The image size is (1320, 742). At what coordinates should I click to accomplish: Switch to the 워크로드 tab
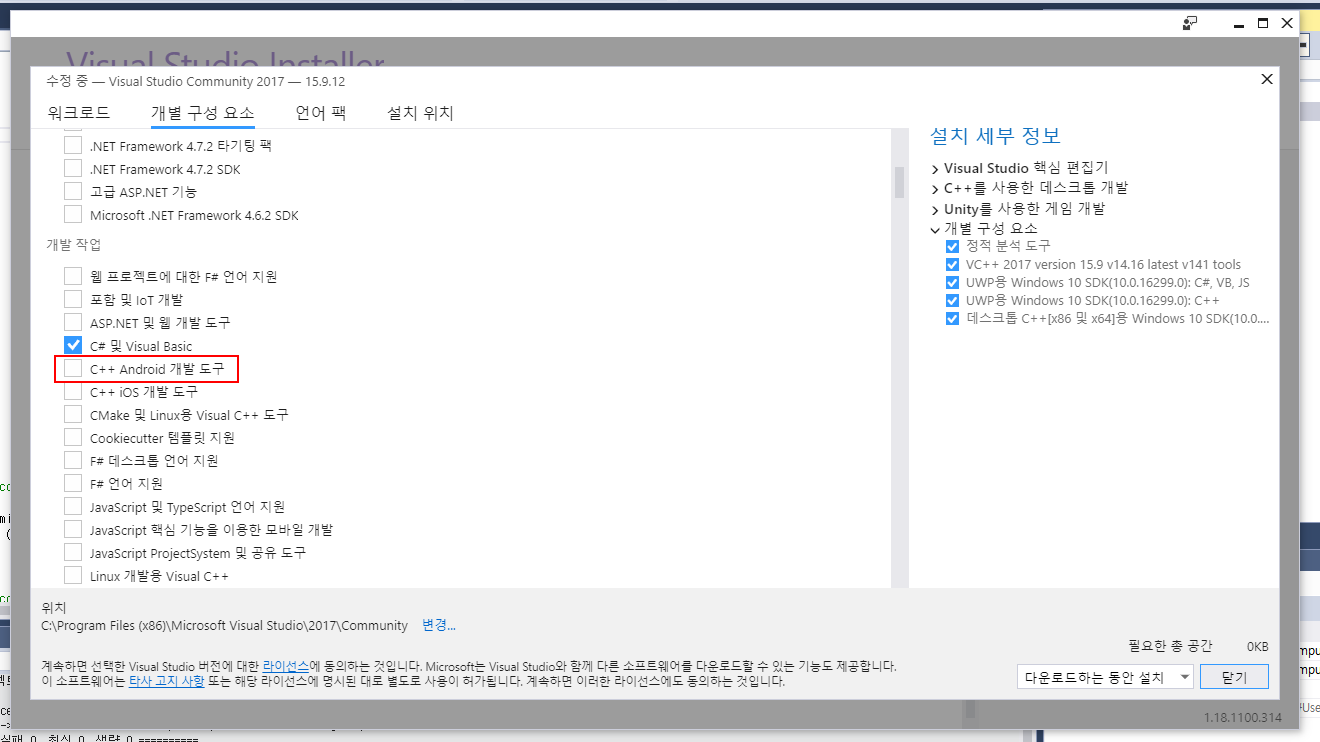tap(79, 113)
